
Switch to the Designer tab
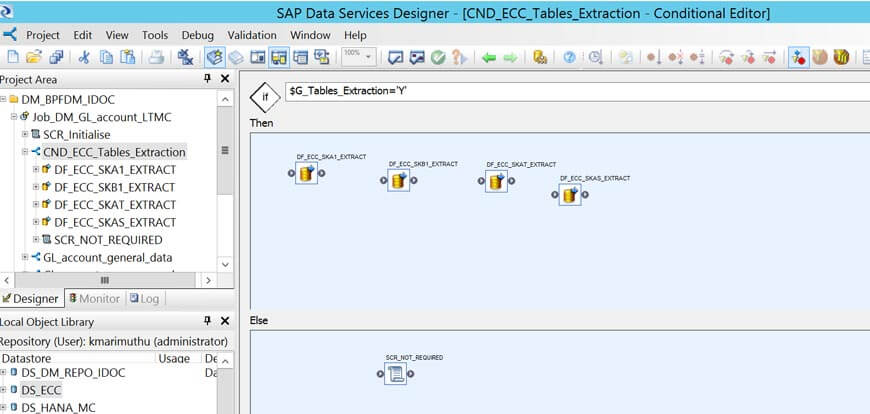point(31,299)
